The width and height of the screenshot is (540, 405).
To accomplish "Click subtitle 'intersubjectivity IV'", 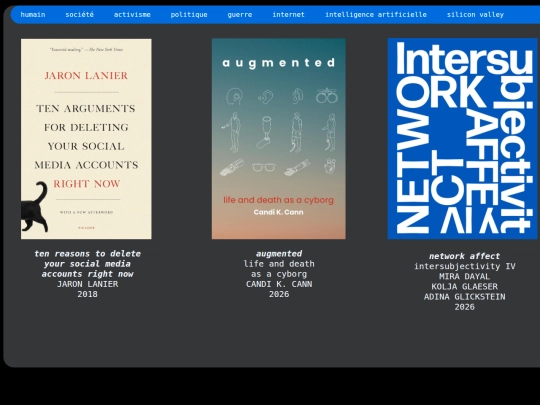I will click(x=464, y=266).
